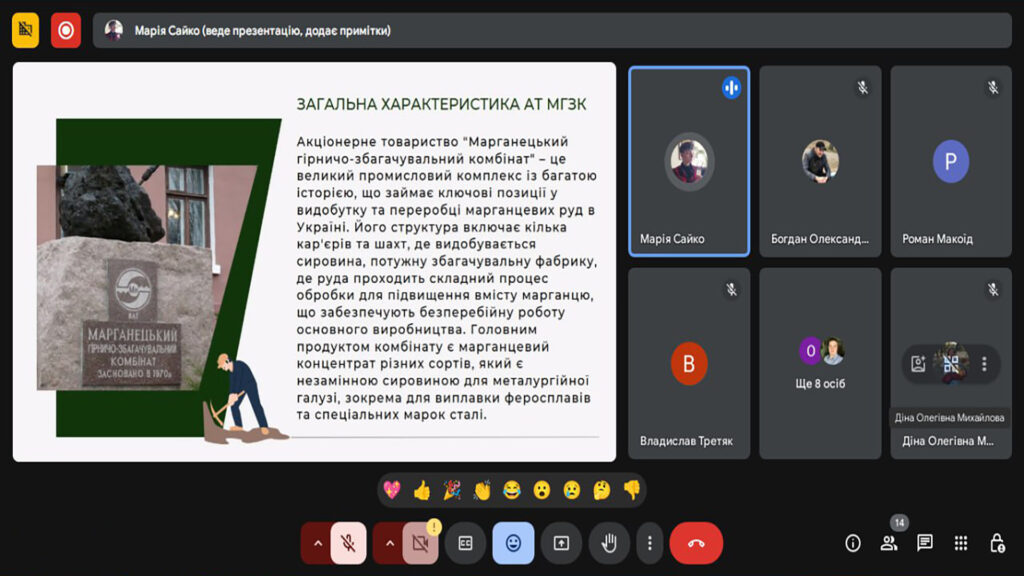Send the thumbs down emoji reaction
The image size is (1024, 576).
[x=632, y=490]
